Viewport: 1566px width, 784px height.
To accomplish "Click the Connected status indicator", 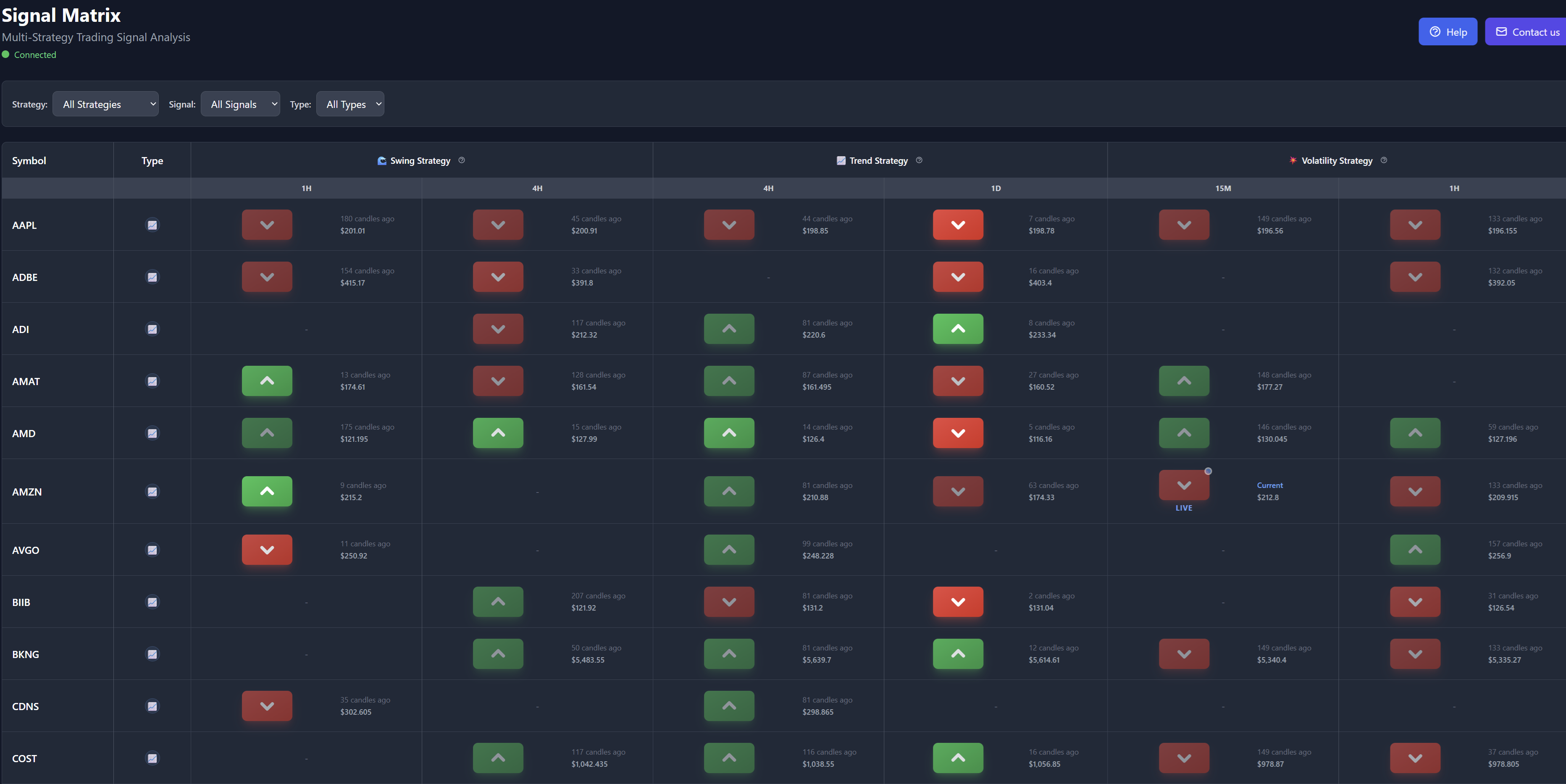I will click(x=29, y=55).
